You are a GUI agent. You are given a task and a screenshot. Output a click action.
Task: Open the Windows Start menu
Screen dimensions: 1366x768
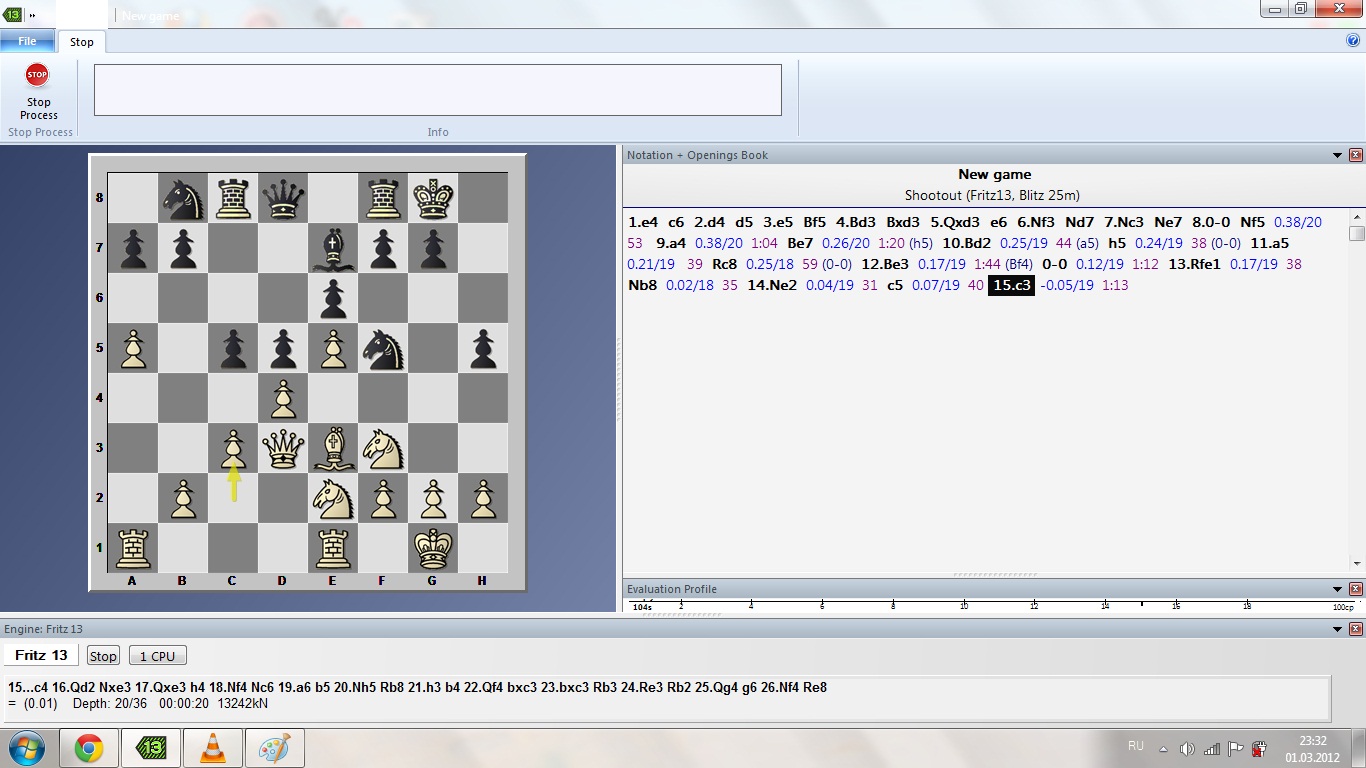pos(25,748)
